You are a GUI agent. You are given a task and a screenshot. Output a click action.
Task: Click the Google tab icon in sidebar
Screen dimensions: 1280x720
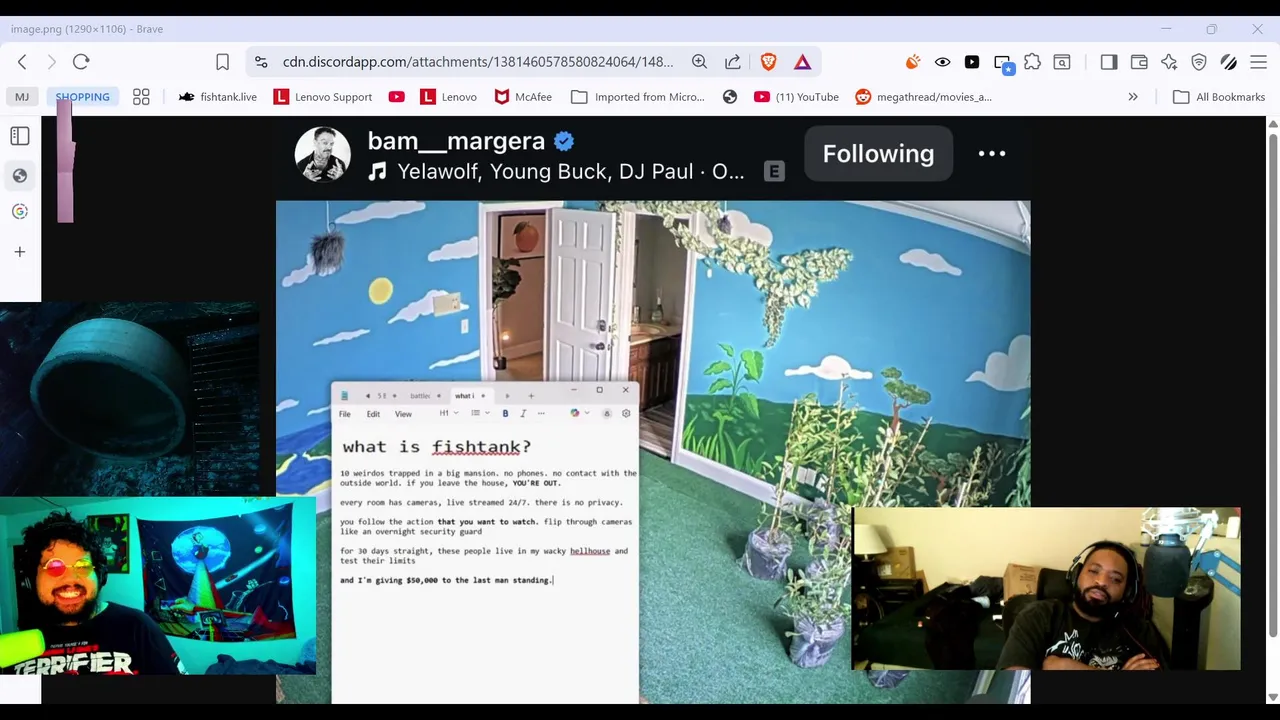20,211
